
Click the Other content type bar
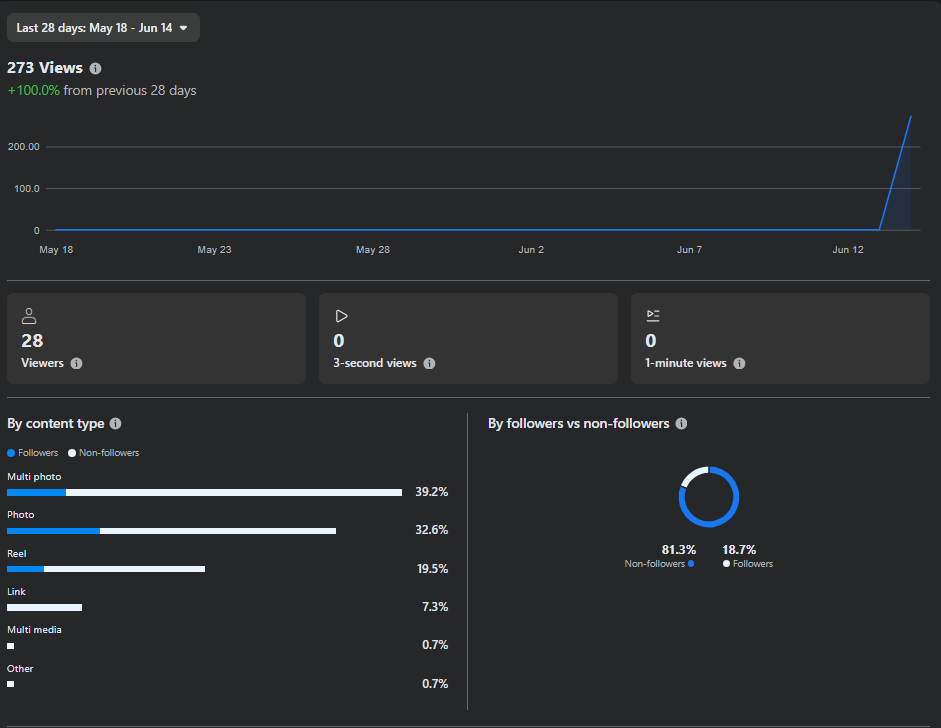pyautogui.click(x=11, y=684)
